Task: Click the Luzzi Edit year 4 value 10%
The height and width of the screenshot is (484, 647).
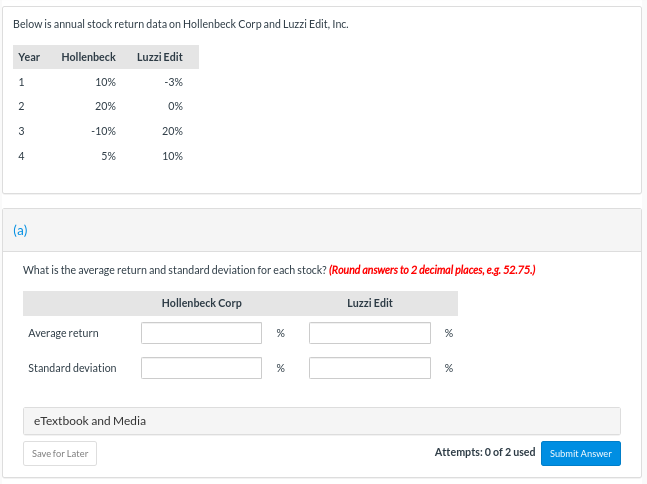Action: (172, 156)
